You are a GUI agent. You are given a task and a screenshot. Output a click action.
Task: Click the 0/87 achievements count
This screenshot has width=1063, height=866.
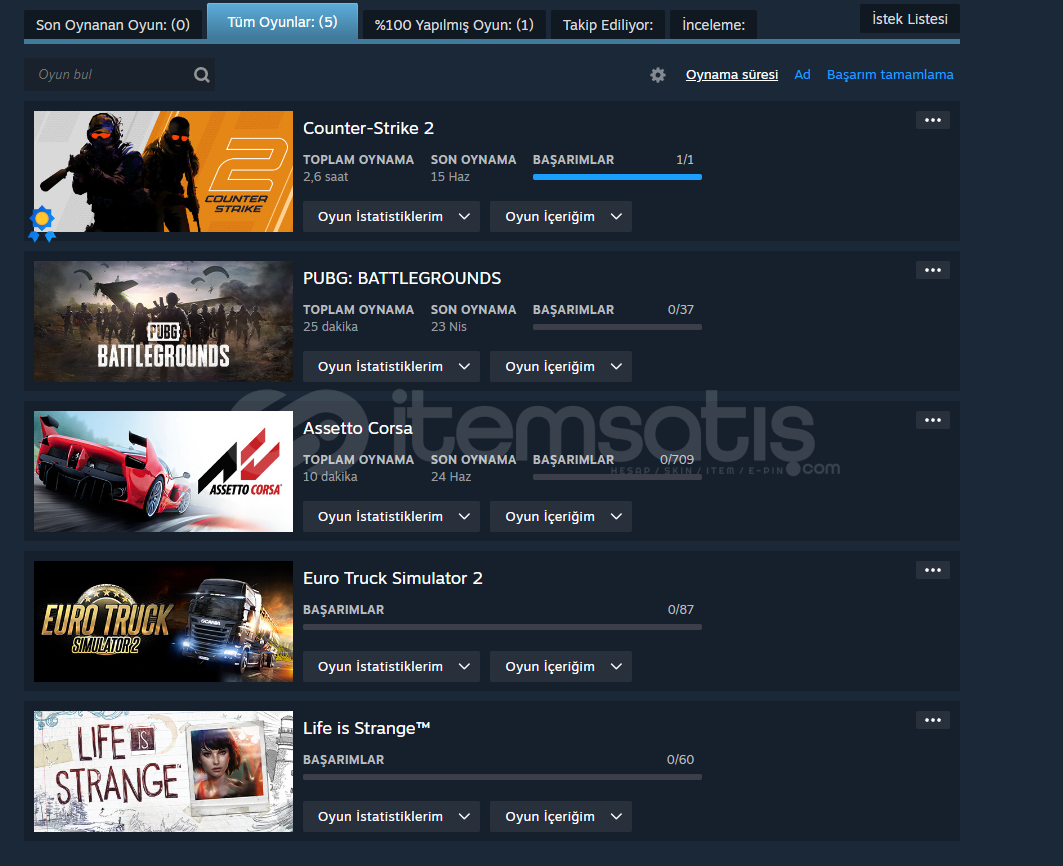click(x=681, y=609)
